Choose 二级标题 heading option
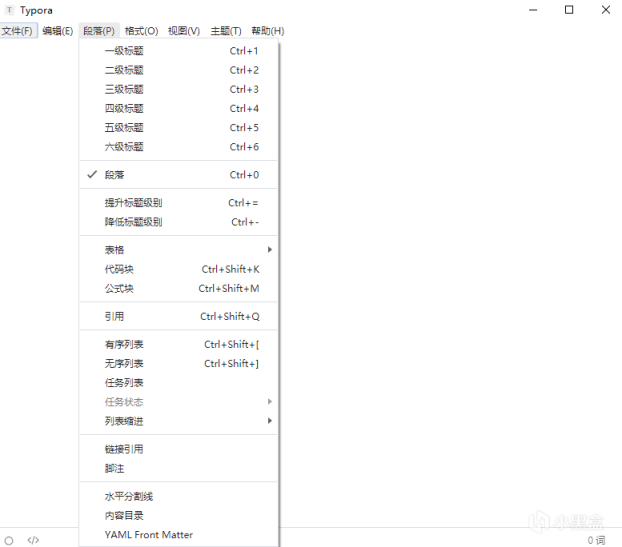 179,70
